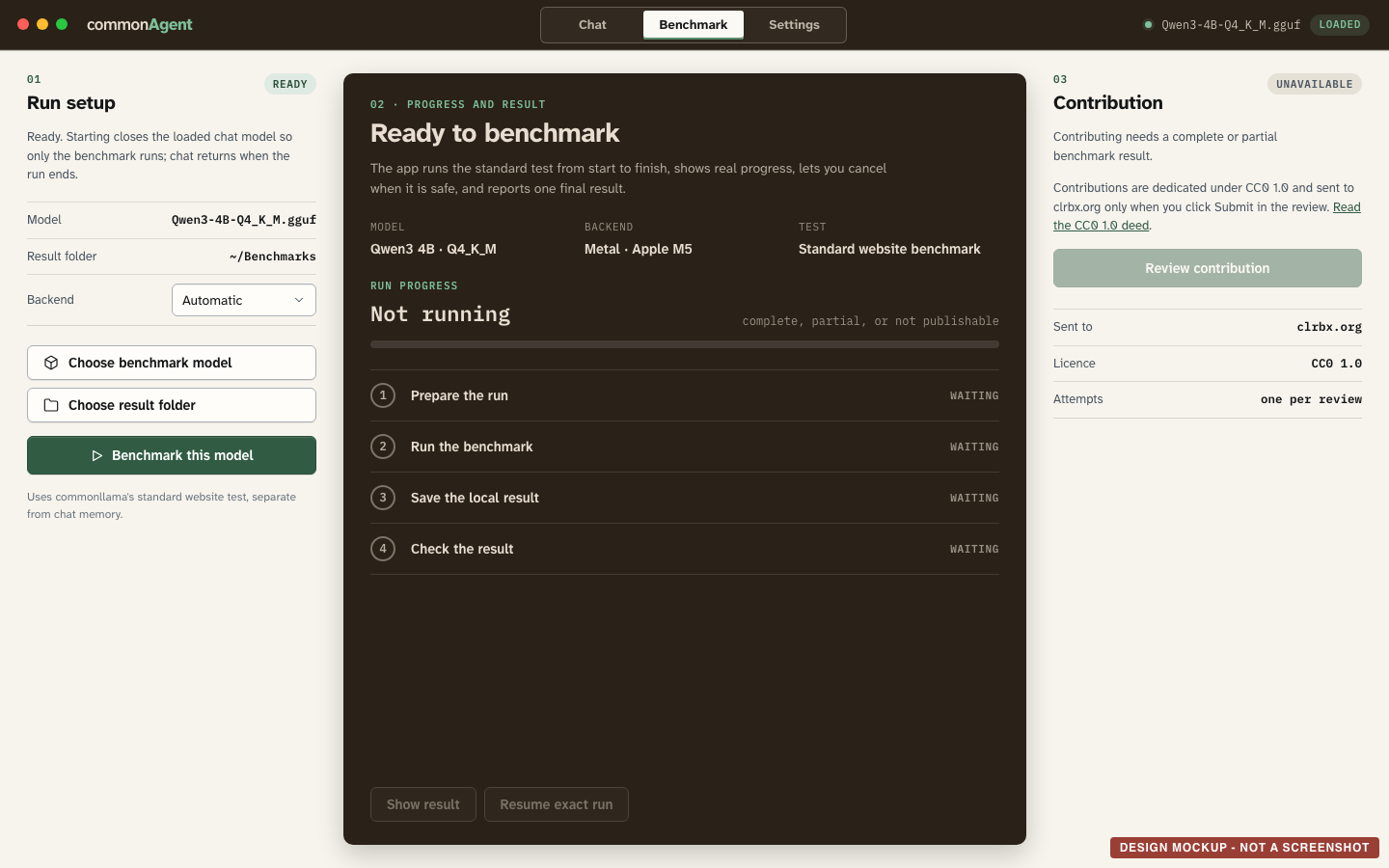Start the run with Benchmark this model

[172, 455]
